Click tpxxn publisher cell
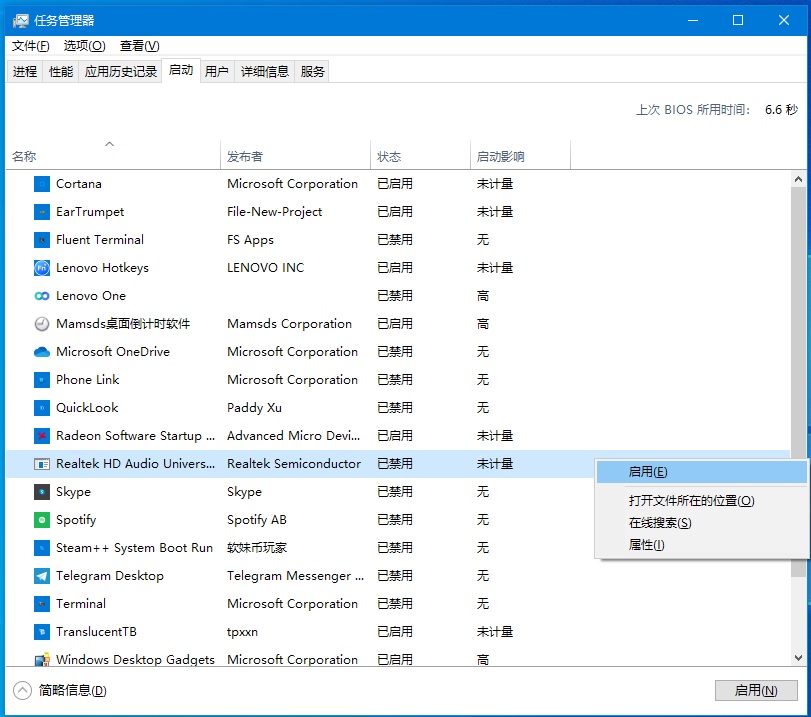This screenshot has height=717, width=811. pyautogui.click(x=242, y=632)
